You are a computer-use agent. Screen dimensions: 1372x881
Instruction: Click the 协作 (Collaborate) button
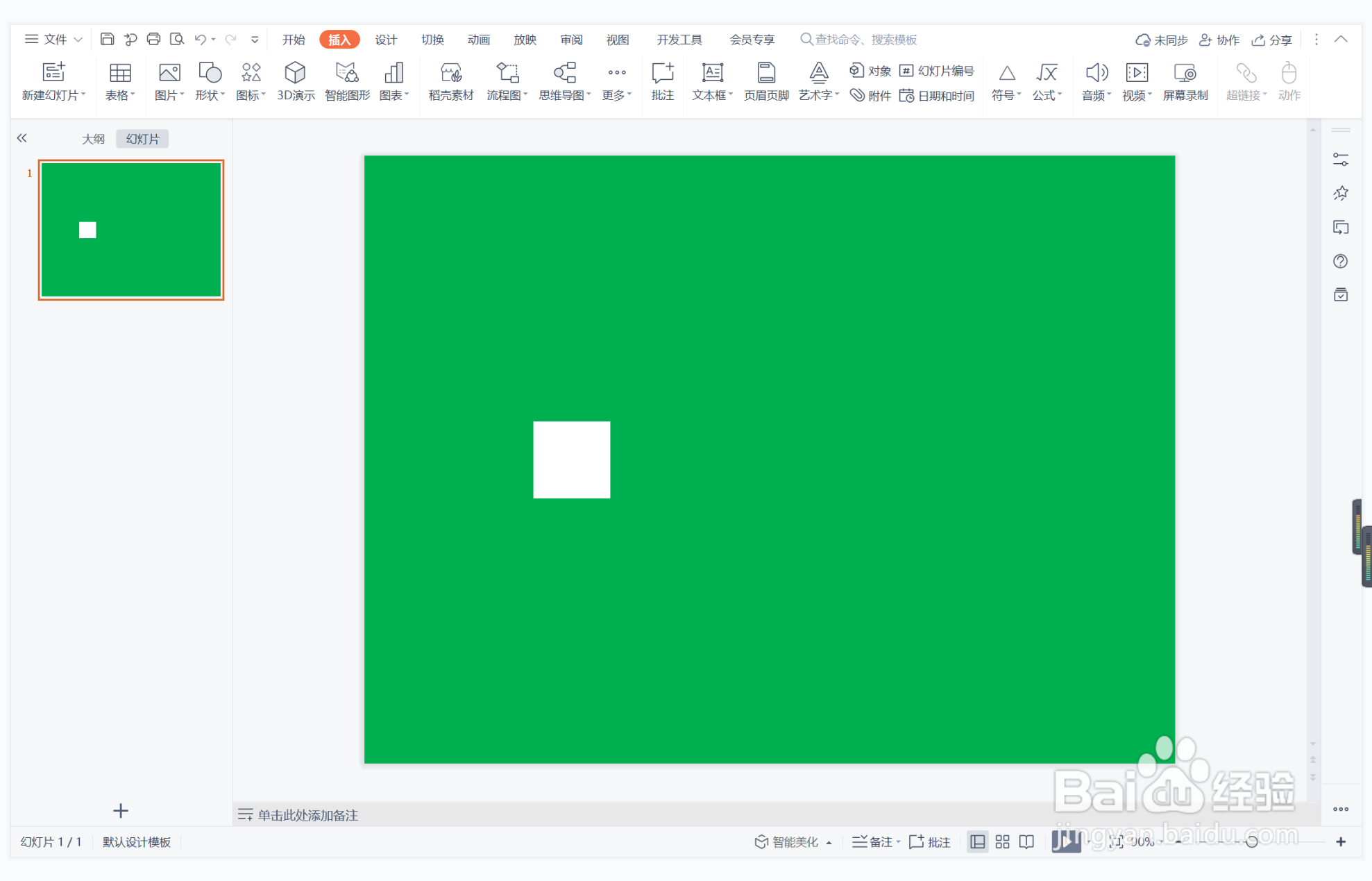tap(1219, 40)
